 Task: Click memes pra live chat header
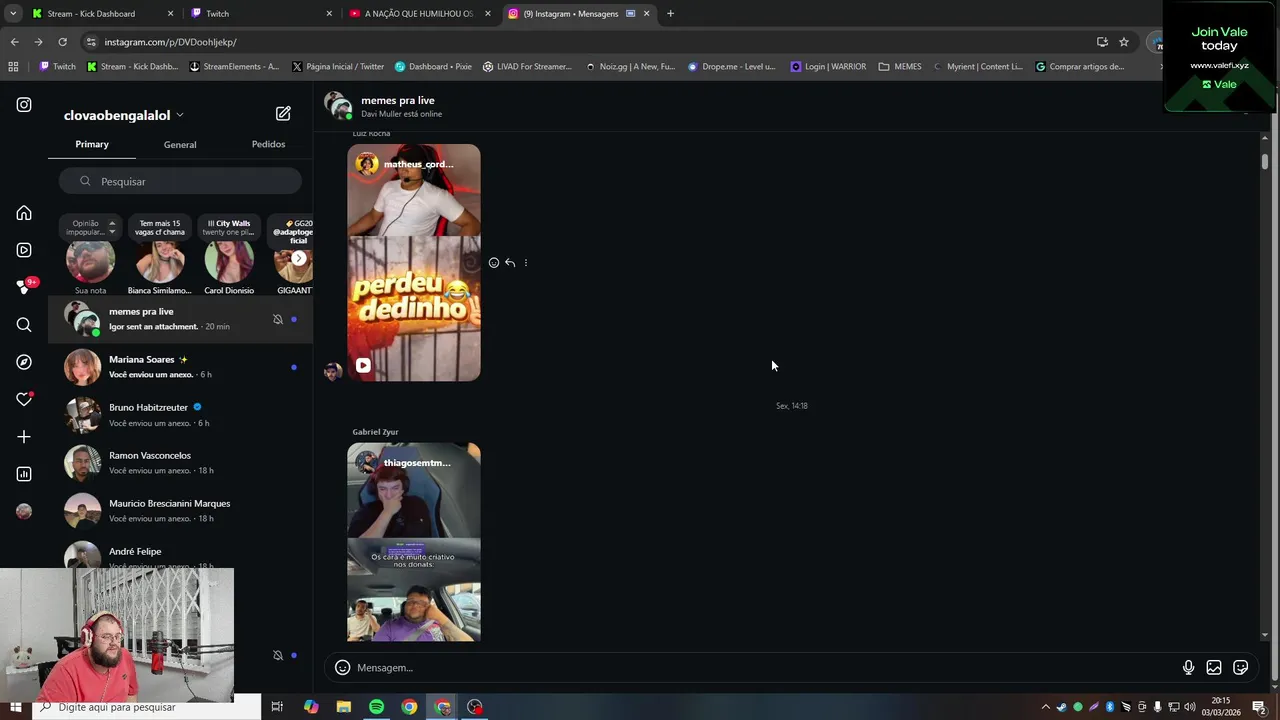pyautogui.click(x=397, y=101)
